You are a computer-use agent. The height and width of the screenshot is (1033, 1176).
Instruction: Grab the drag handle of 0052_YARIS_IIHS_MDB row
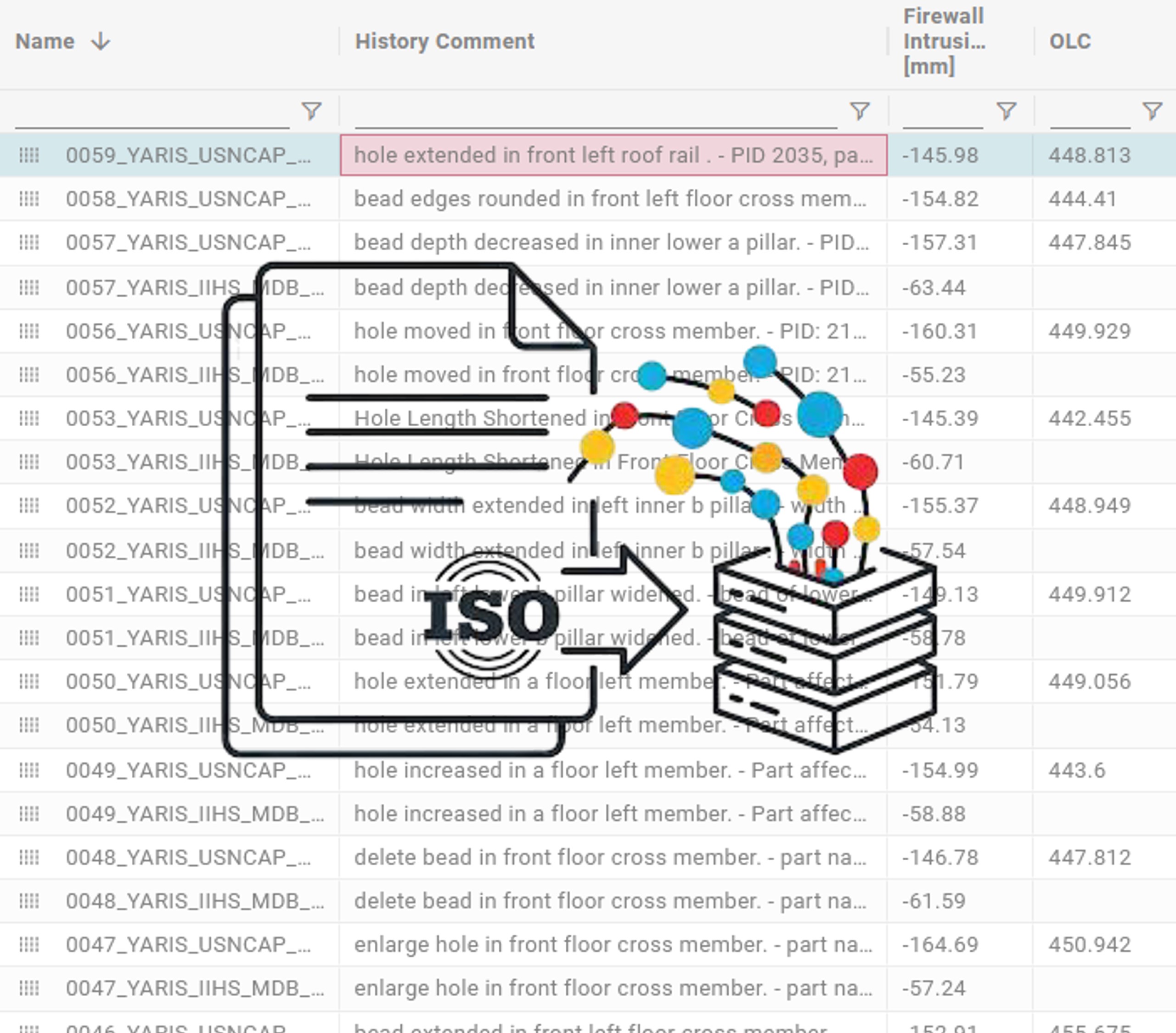pos(29,551)
